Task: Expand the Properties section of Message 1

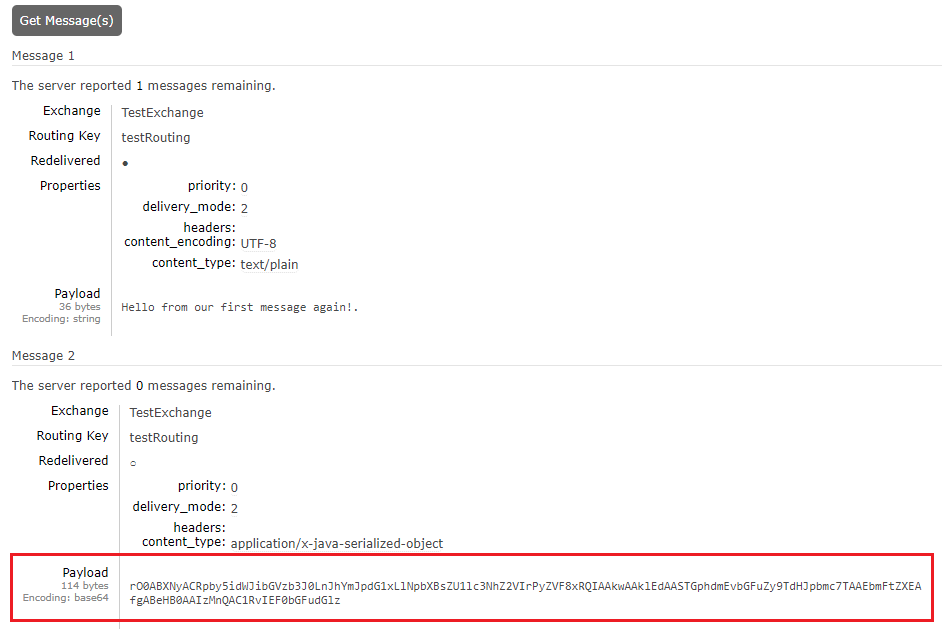Action: click(71, 185)
